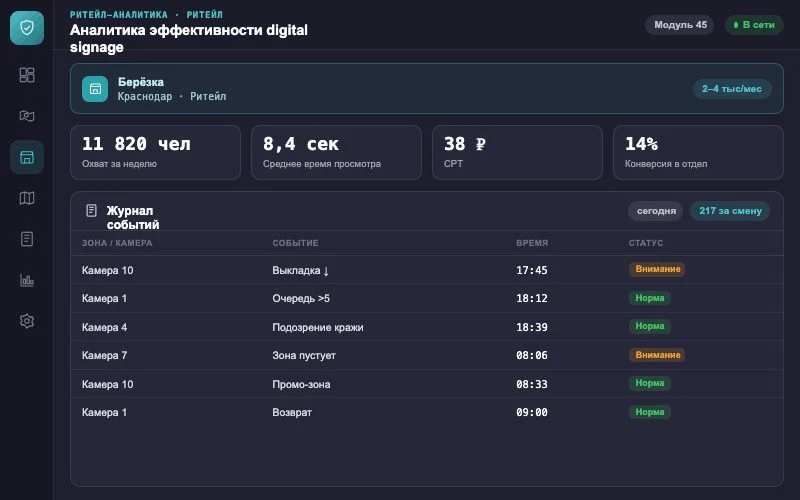This screenshot has width=800, height=500.
Task: Click Внимание status in the 08:06 row
Action: [x=657, y=355]
